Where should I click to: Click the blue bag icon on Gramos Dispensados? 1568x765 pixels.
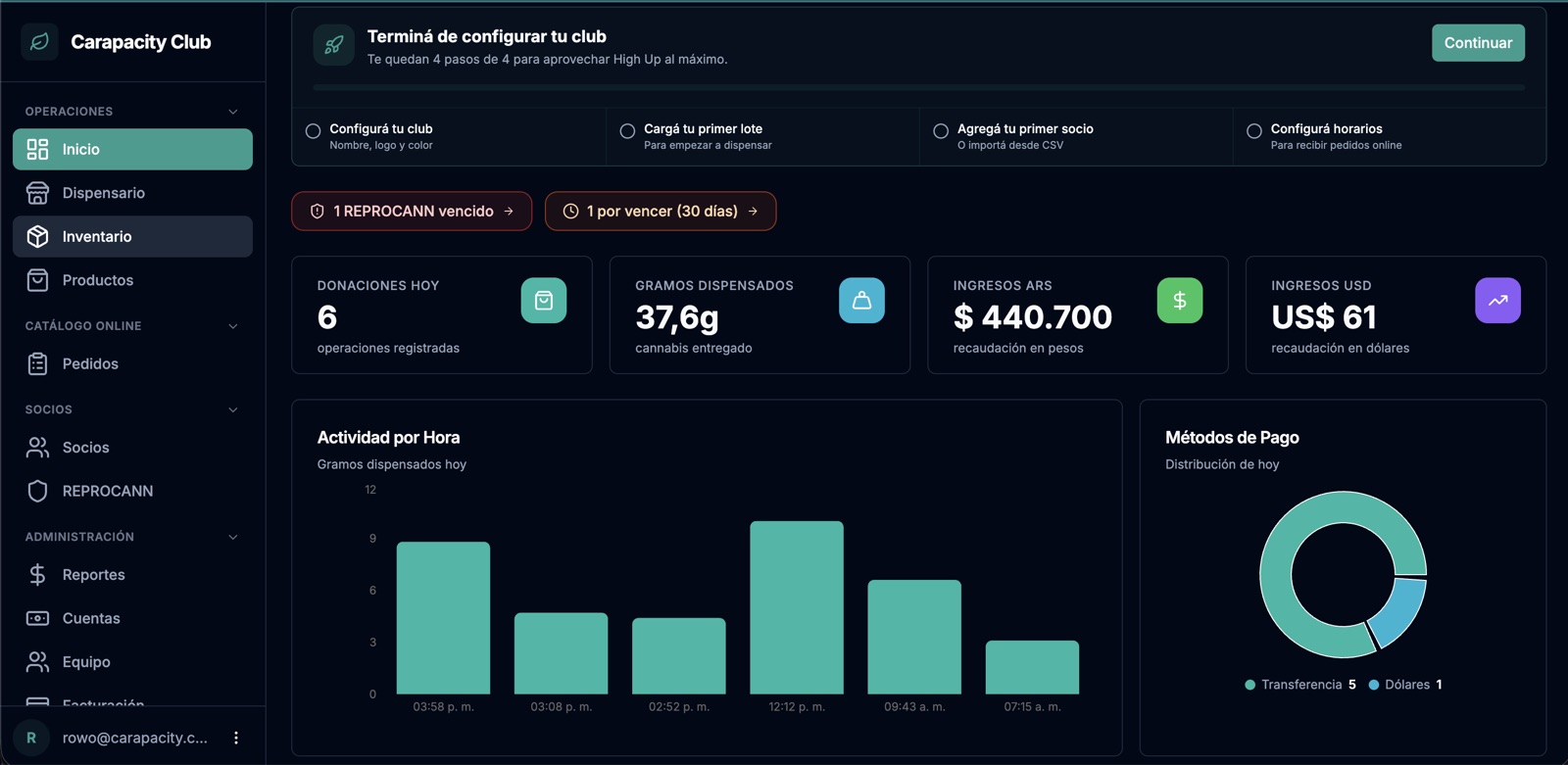[861, 301]
